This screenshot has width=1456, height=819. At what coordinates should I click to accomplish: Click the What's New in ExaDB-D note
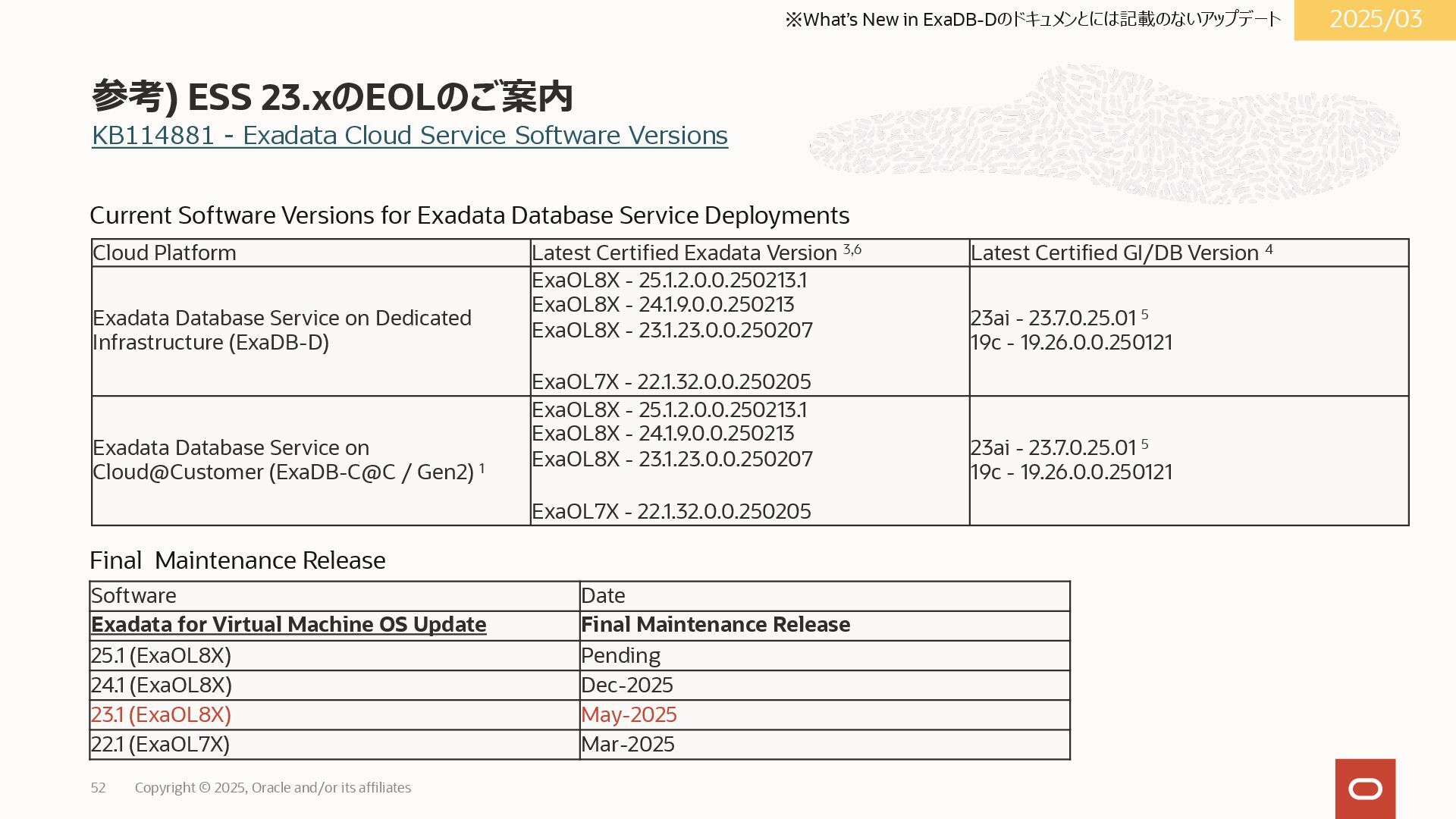click(1033, 19)
